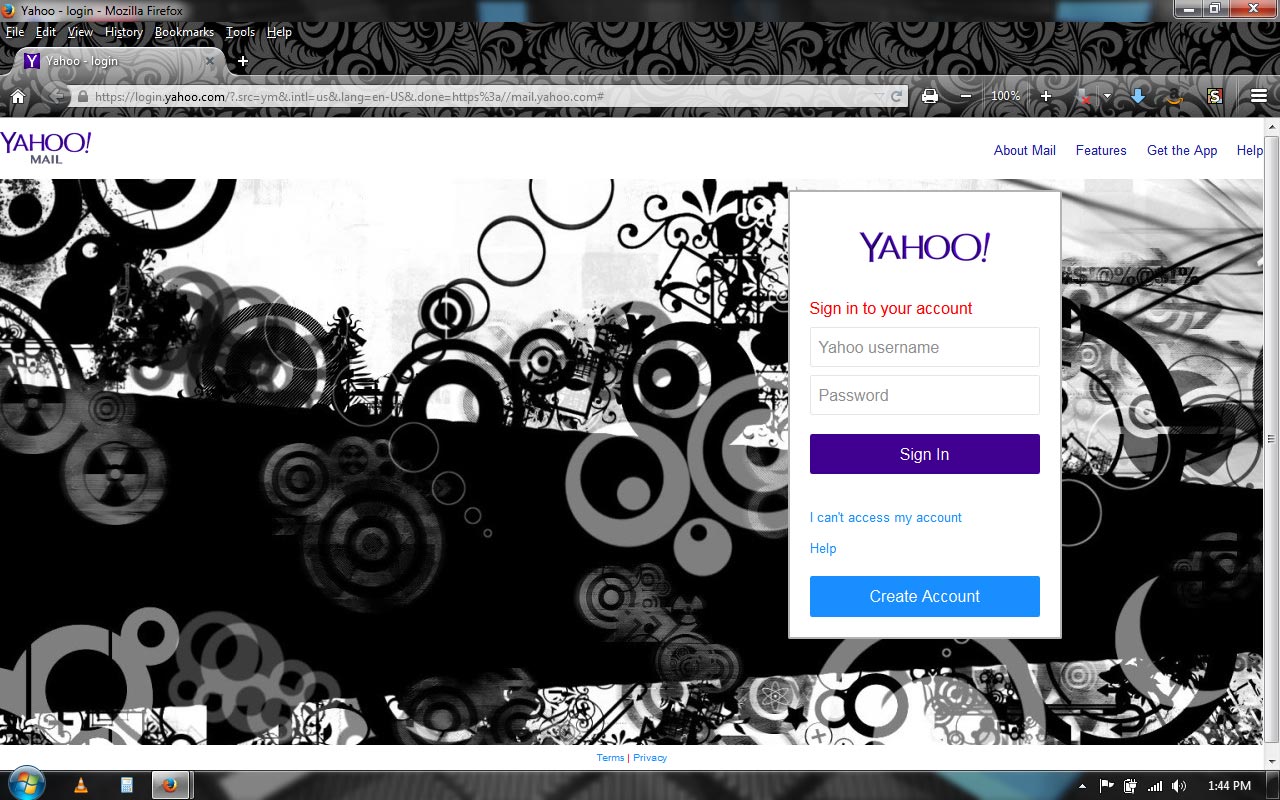
Task: Show hidden system tray icons
Action: pos(1083,786)
